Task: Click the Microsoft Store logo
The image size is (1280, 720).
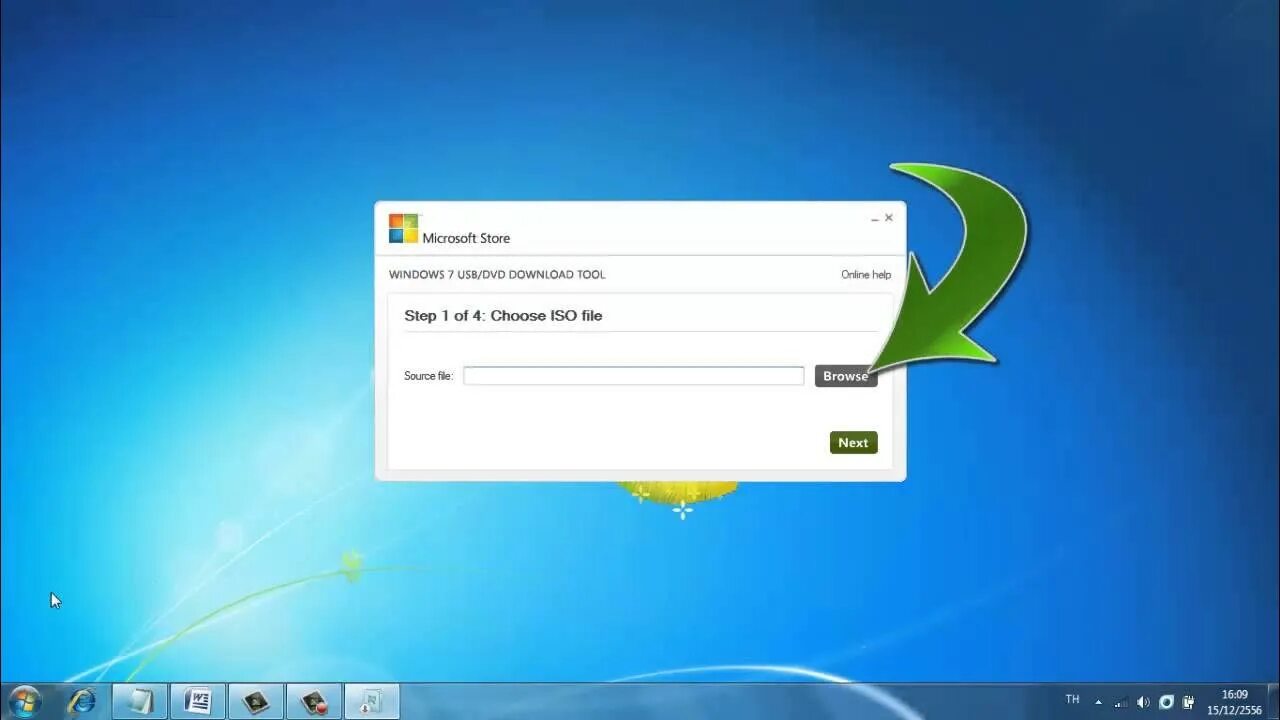Action: (x=404, y=229)
